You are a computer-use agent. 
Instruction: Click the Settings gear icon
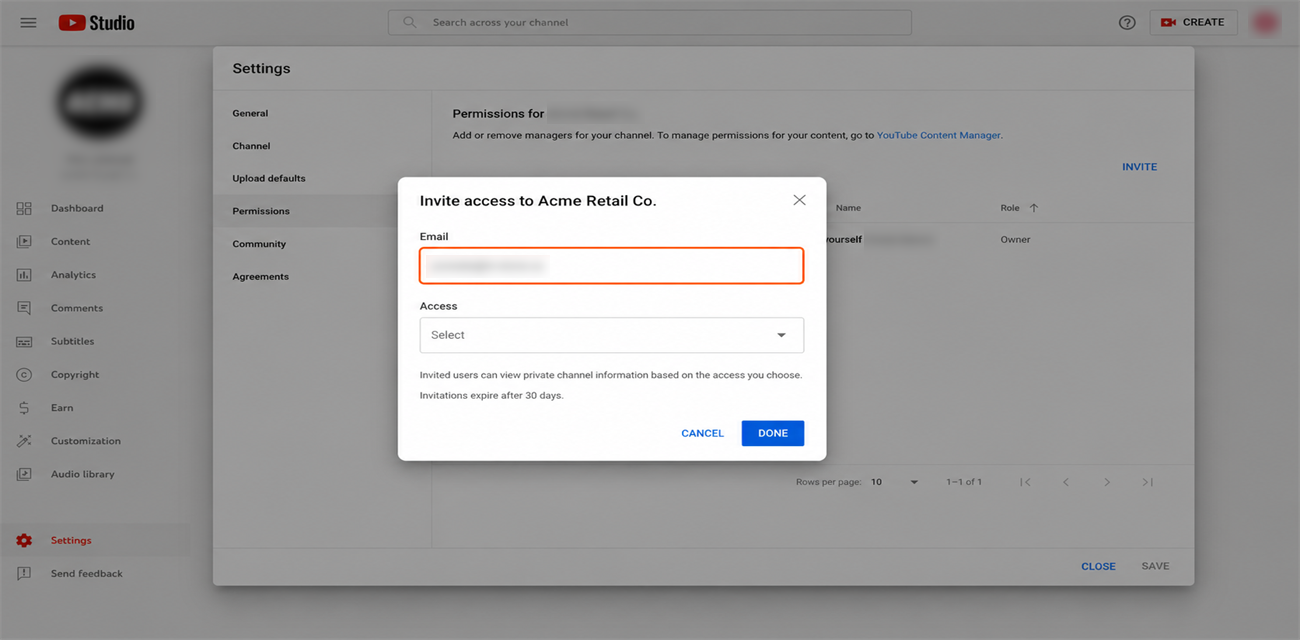24,540
